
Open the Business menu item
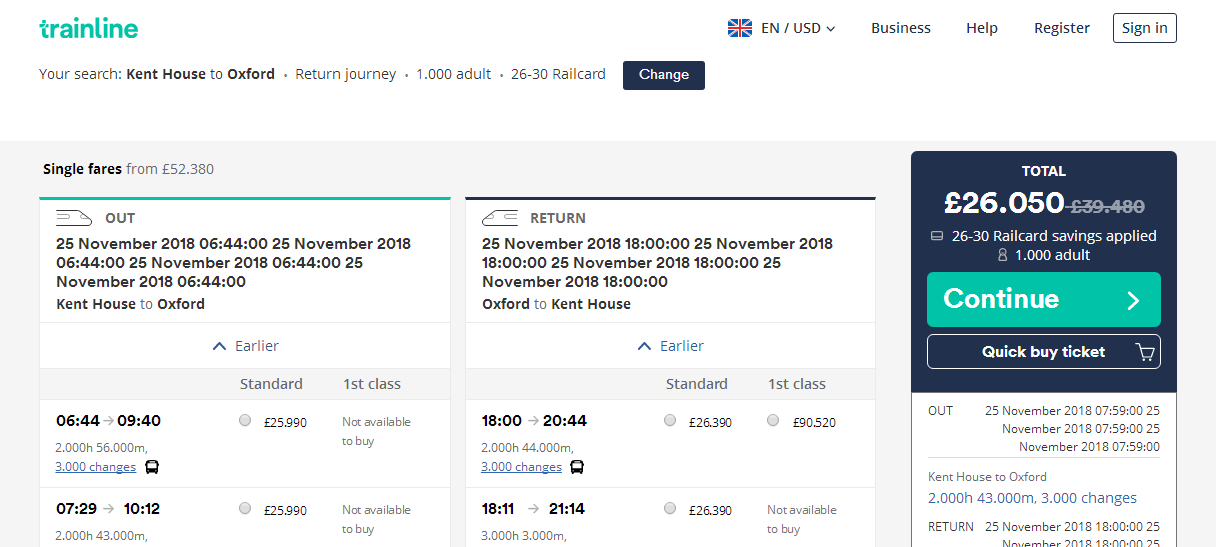coord(900,28)
